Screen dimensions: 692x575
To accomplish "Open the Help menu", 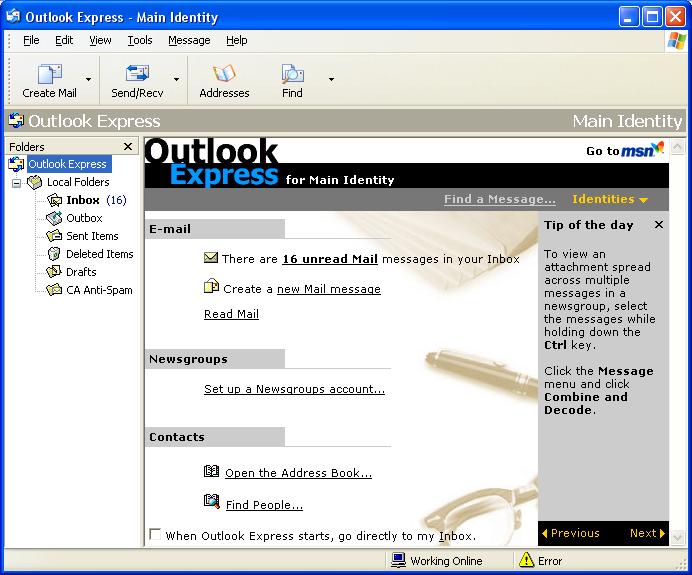I will click(237, 40).
